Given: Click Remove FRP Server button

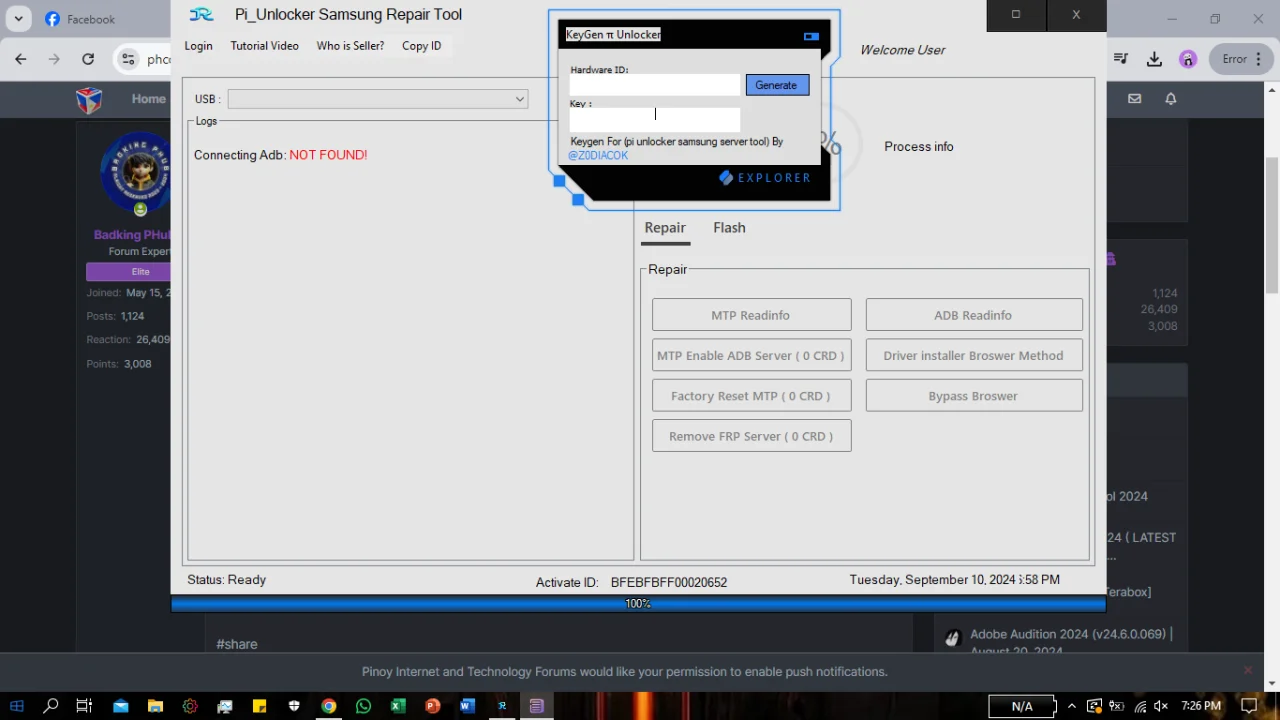Looking at the screenshot, I should (x=751, y=436).
